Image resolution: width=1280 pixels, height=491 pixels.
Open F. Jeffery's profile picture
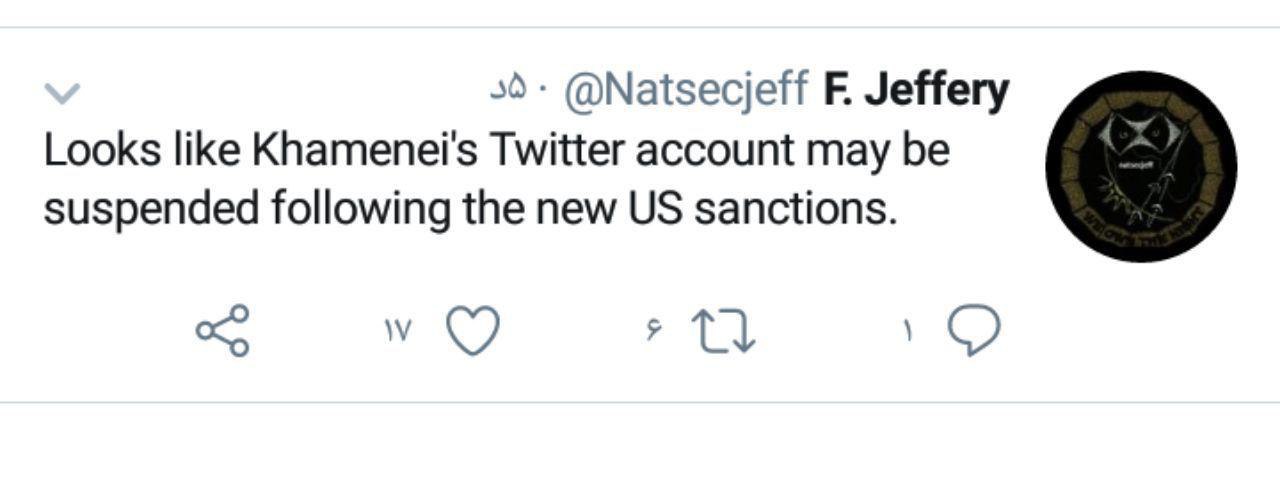(x=1141, y=166)
